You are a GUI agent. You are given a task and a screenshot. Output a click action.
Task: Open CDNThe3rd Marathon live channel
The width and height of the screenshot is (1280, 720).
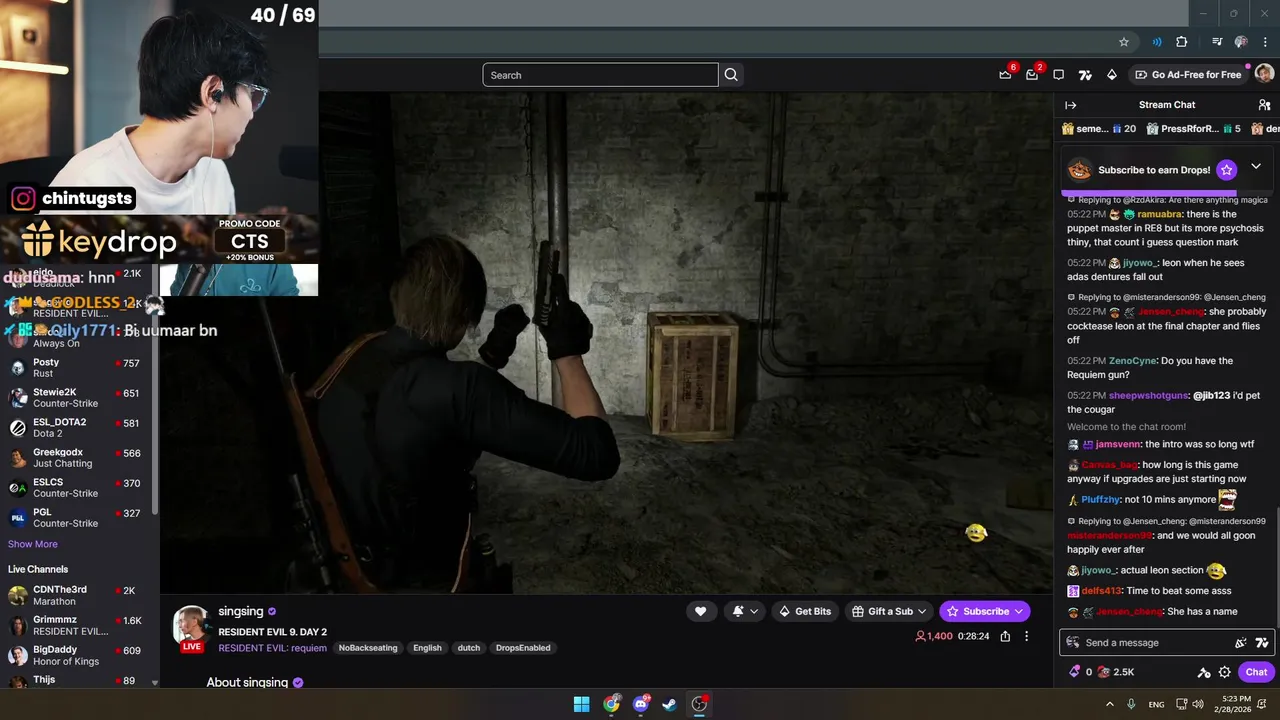click(77, 596)
